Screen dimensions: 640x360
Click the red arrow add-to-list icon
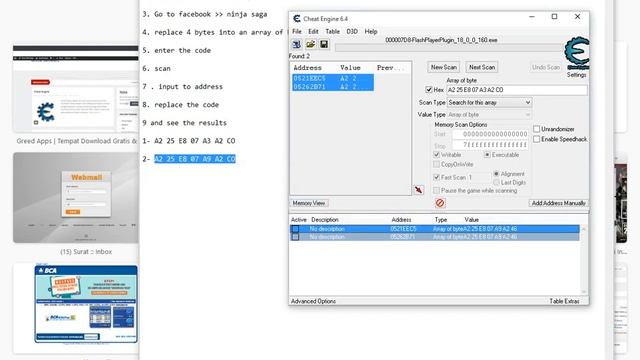coord(418,190)
